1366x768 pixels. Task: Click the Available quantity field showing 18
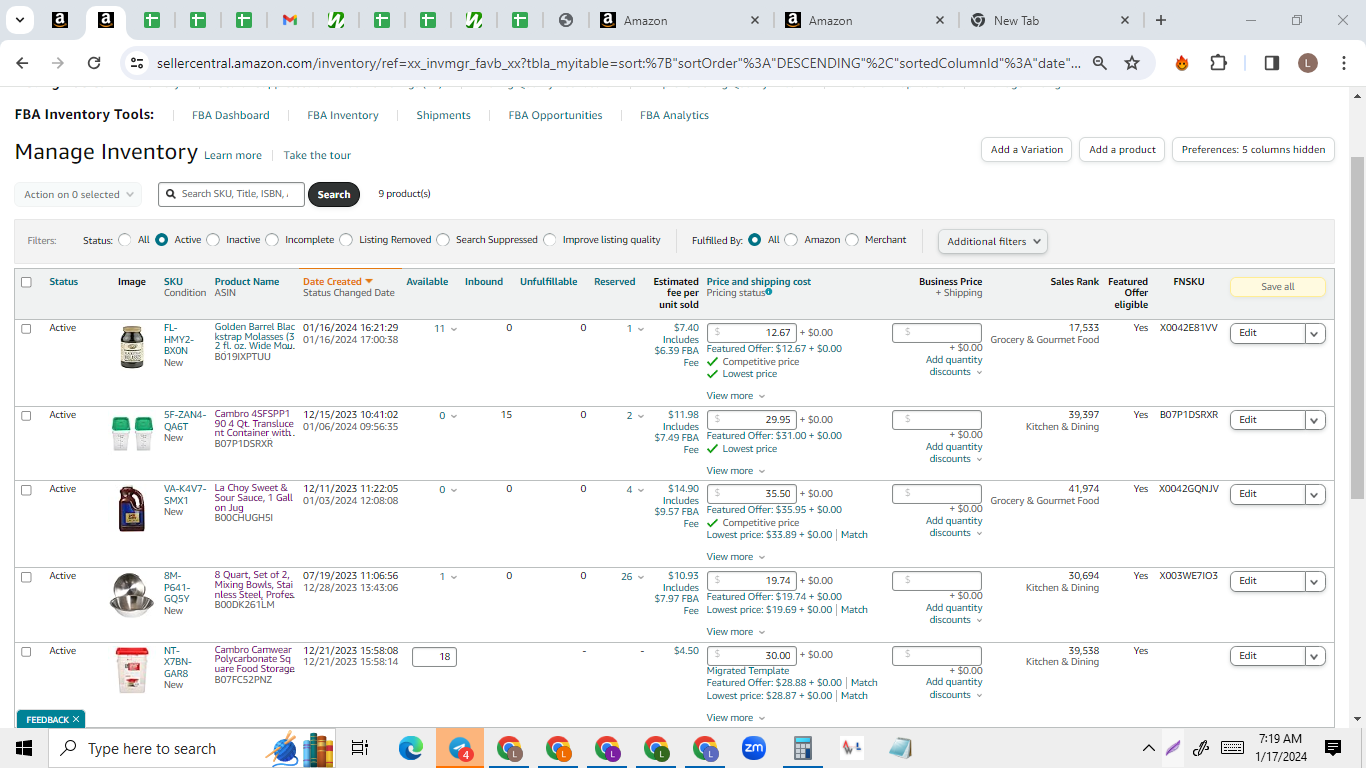[x=434, y=657]
